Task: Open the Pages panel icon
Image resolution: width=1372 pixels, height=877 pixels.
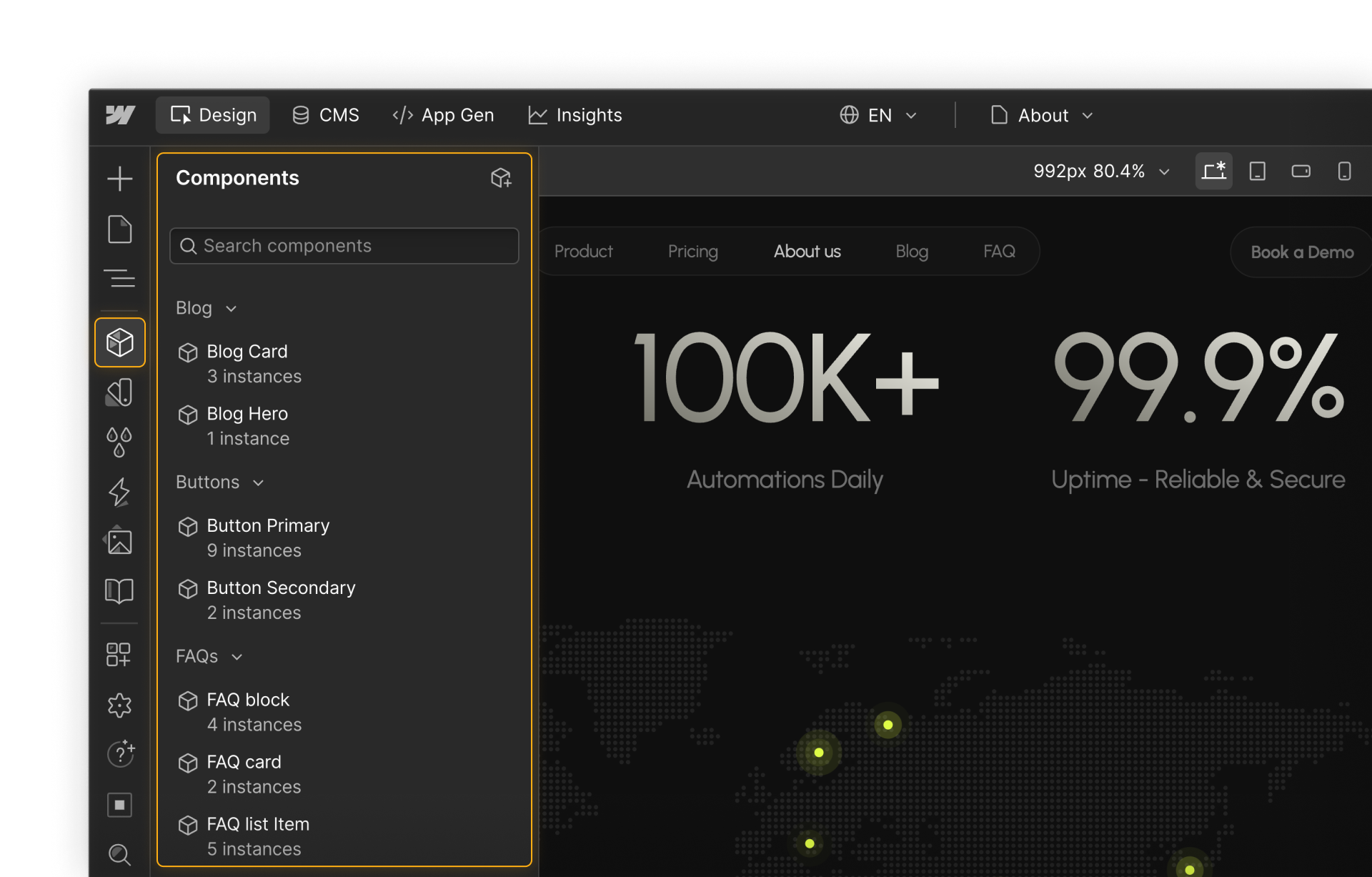Action: 119,229
